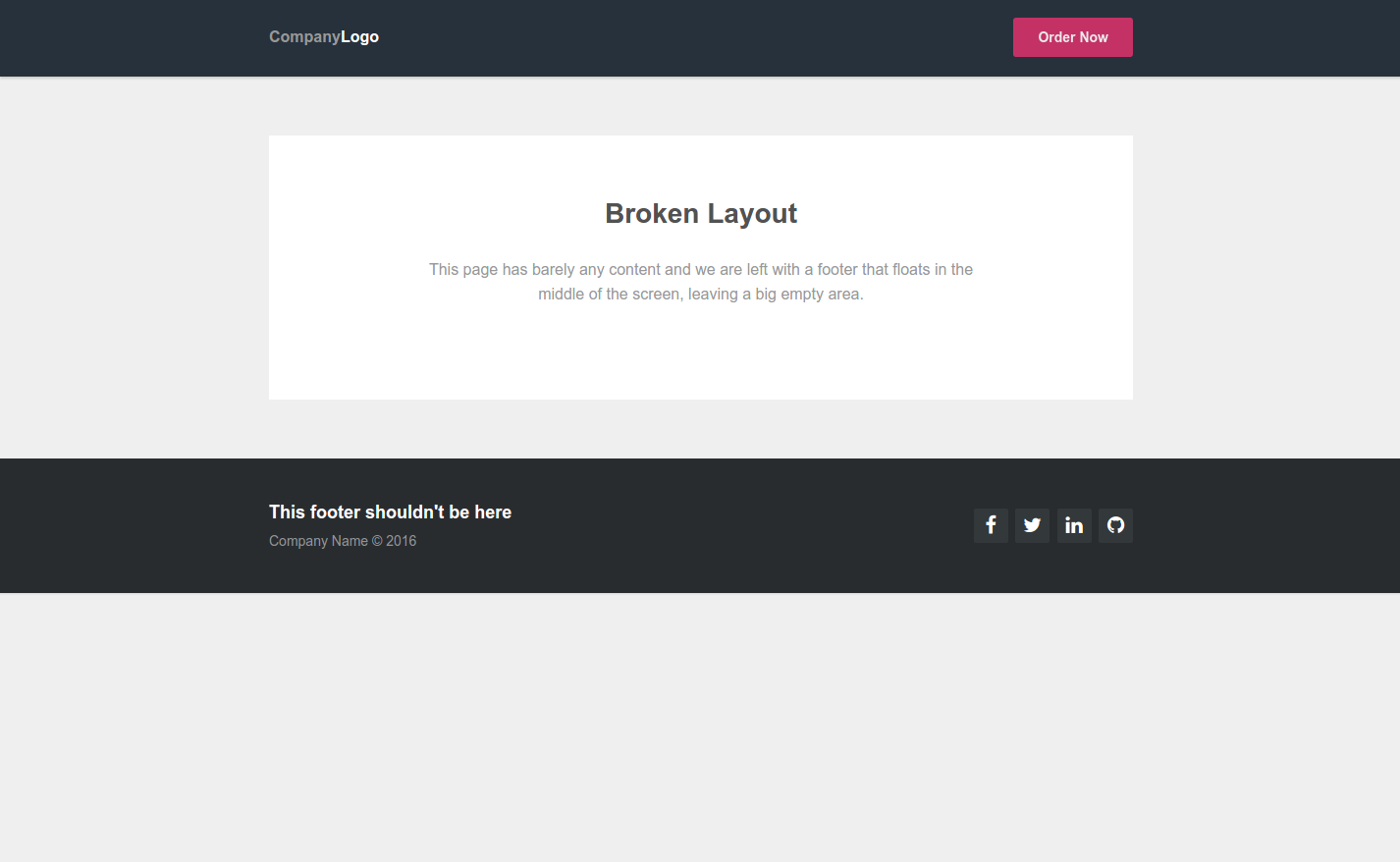Click the year 2016 in the footer copyright
Image resolution: width=1400 pixels, height=862 pixels.
click(401, 541)
